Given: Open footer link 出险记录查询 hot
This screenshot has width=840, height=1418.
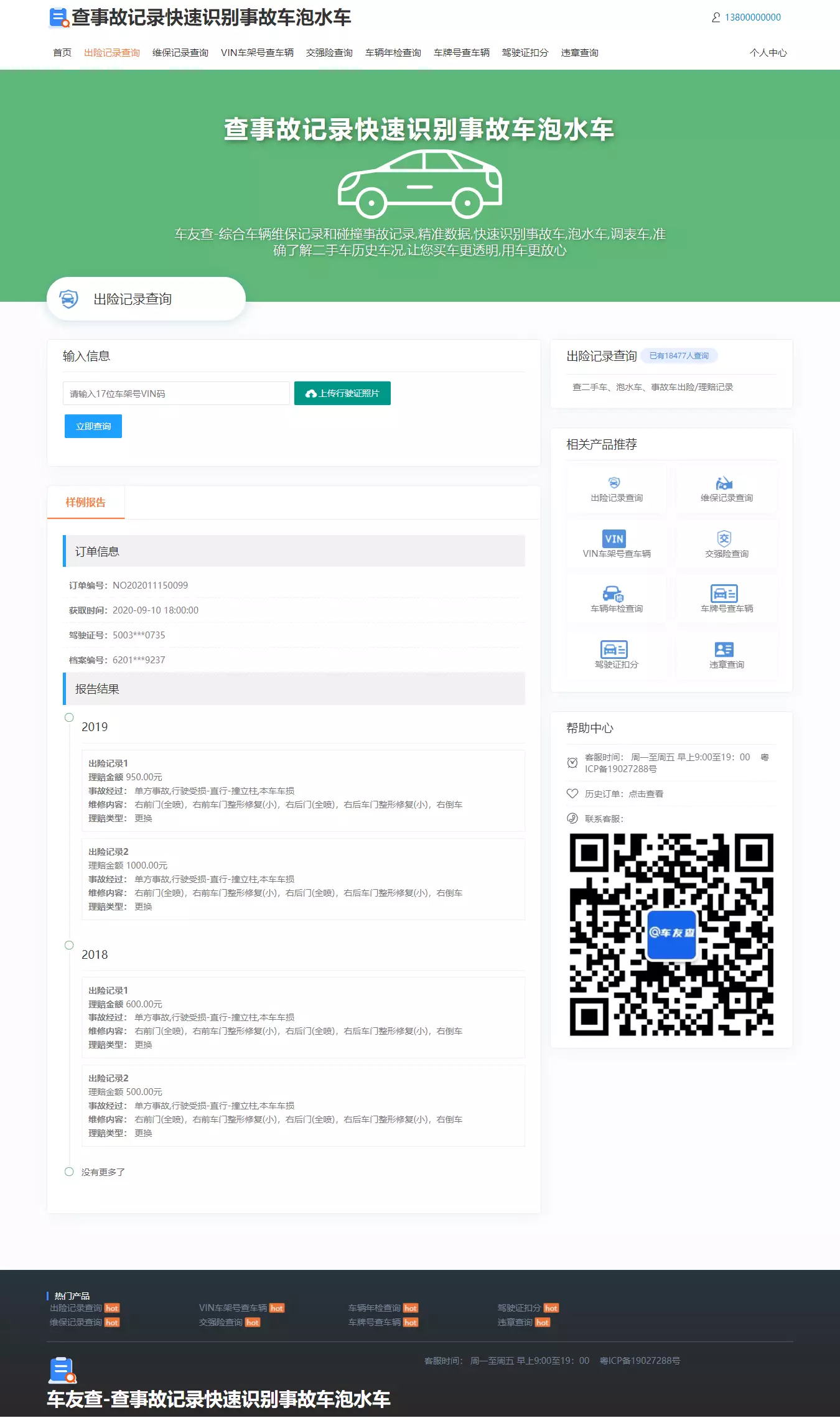Looking at the screenshot, I should coord(85,1308).
